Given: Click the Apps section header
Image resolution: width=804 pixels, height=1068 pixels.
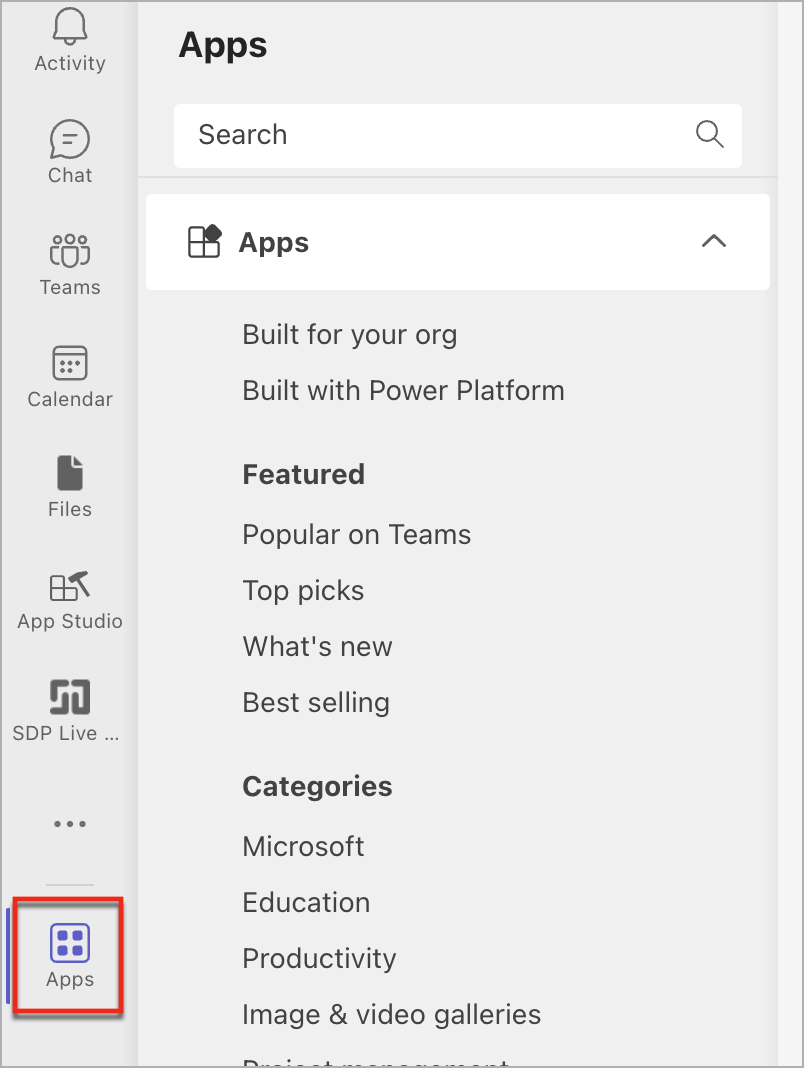Looking at the screenshot, I should [274, 242].
